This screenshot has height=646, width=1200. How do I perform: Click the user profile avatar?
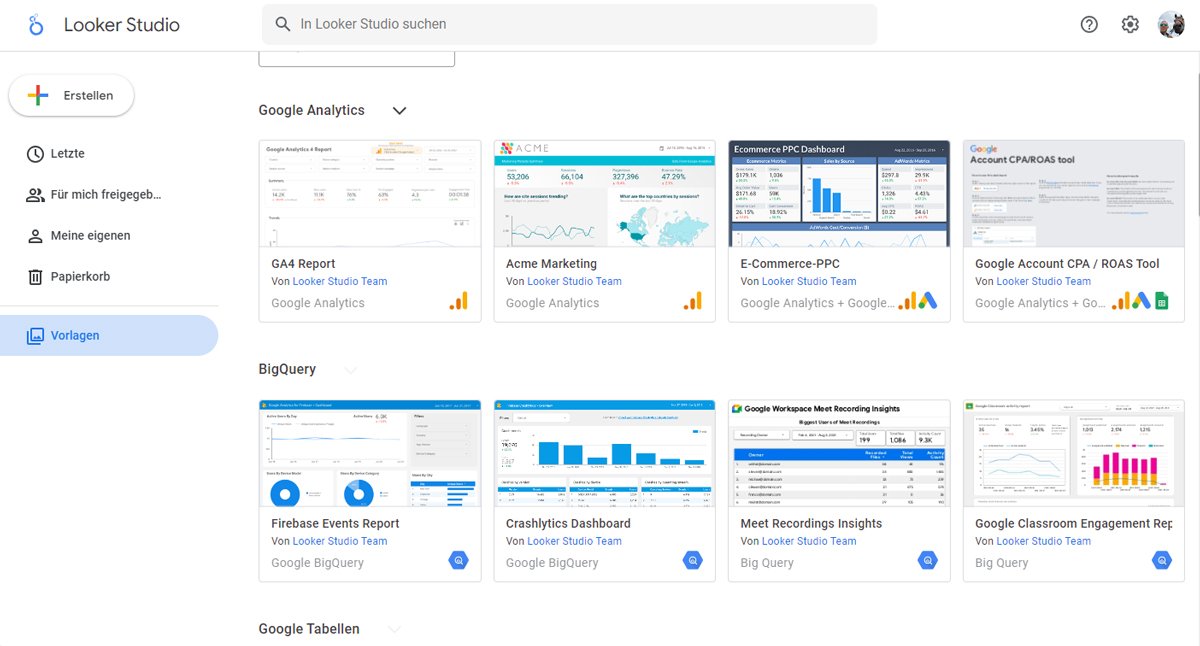coord(1171,25)
